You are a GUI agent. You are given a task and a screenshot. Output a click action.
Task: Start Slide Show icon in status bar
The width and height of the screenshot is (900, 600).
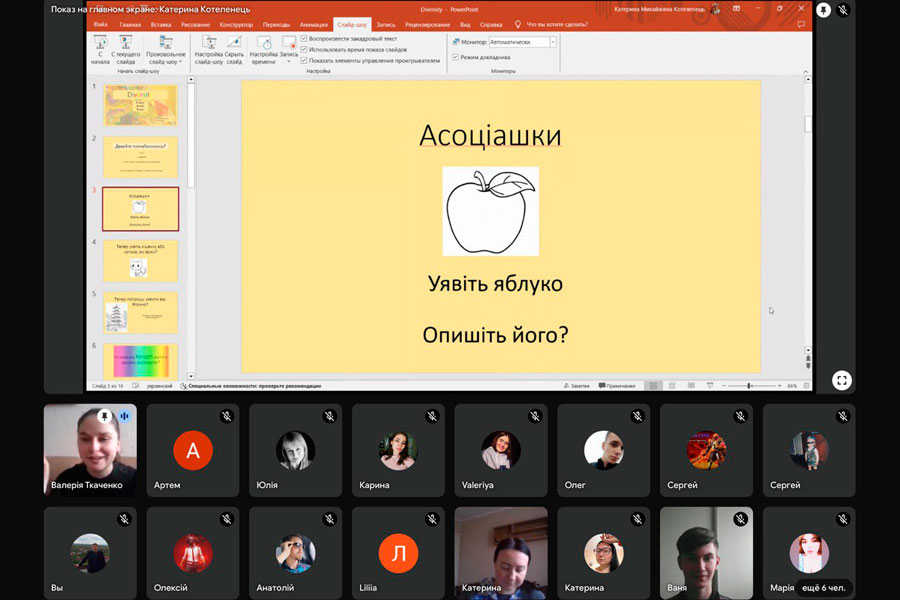point(710,386)
